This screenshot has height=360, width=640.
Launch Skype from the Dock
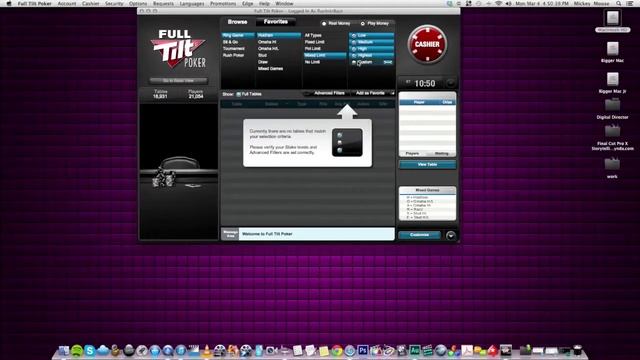pyautogui.click(x=90, y=351)
